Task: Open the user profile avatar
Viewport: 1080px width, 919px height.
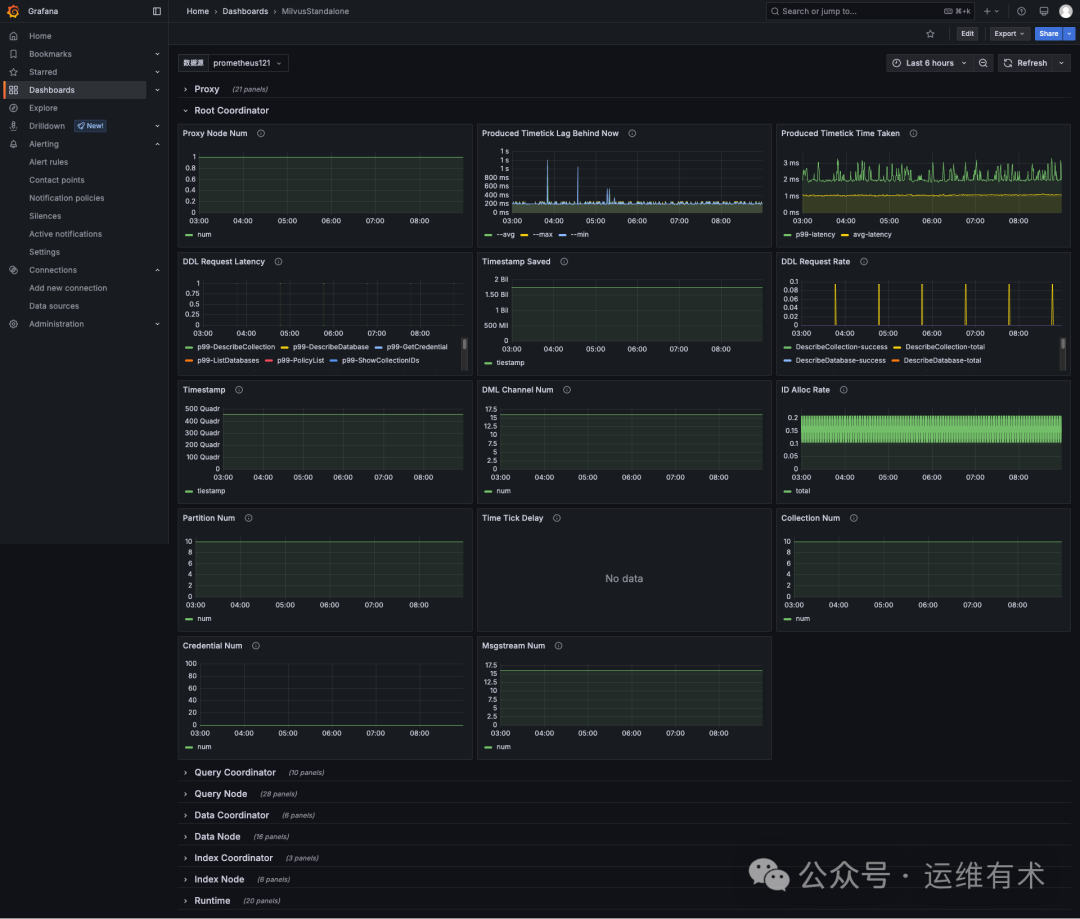Action: (1064, 11)
